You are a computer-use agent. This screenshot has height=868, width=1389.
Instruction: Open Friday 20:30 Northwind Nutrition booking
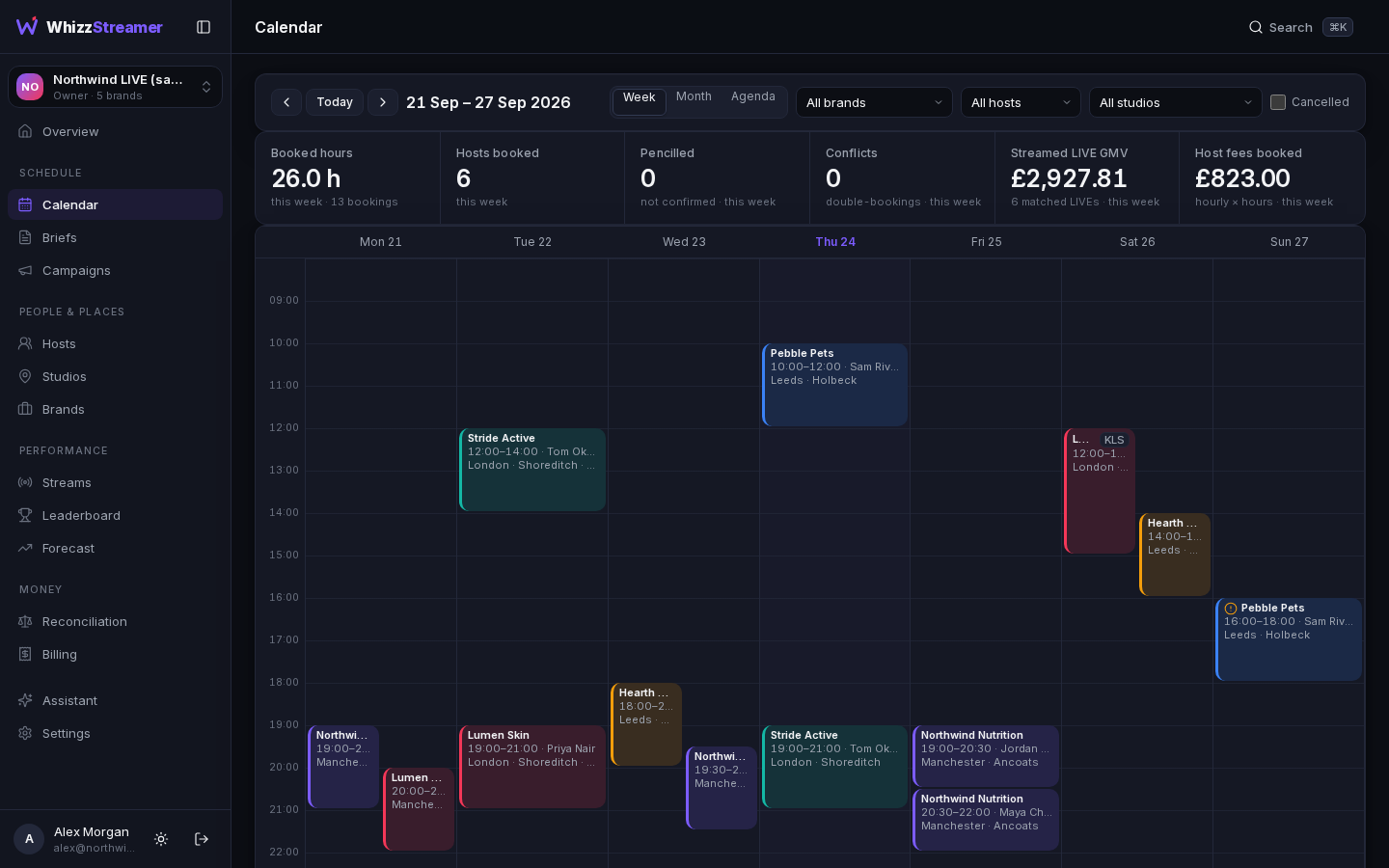986,820
